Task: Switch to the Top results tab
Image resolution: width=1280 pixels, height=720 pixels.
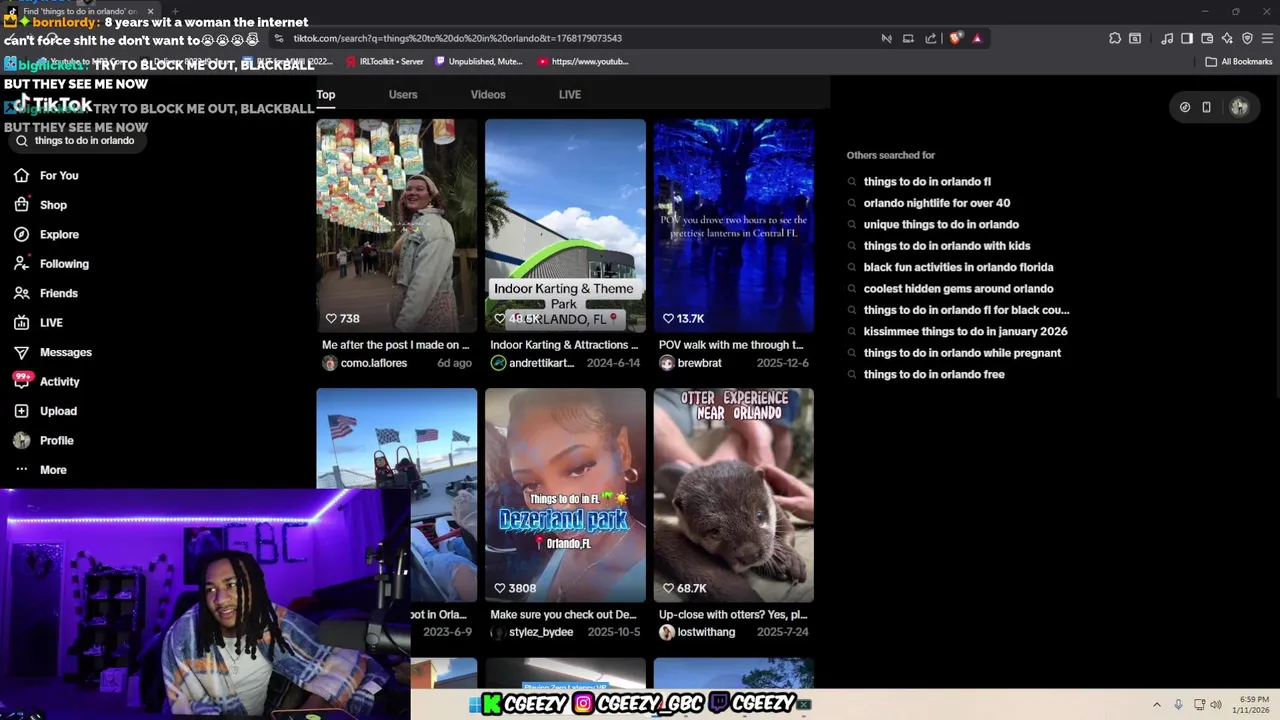Action: pyautogui.click(x=326, y=95)
